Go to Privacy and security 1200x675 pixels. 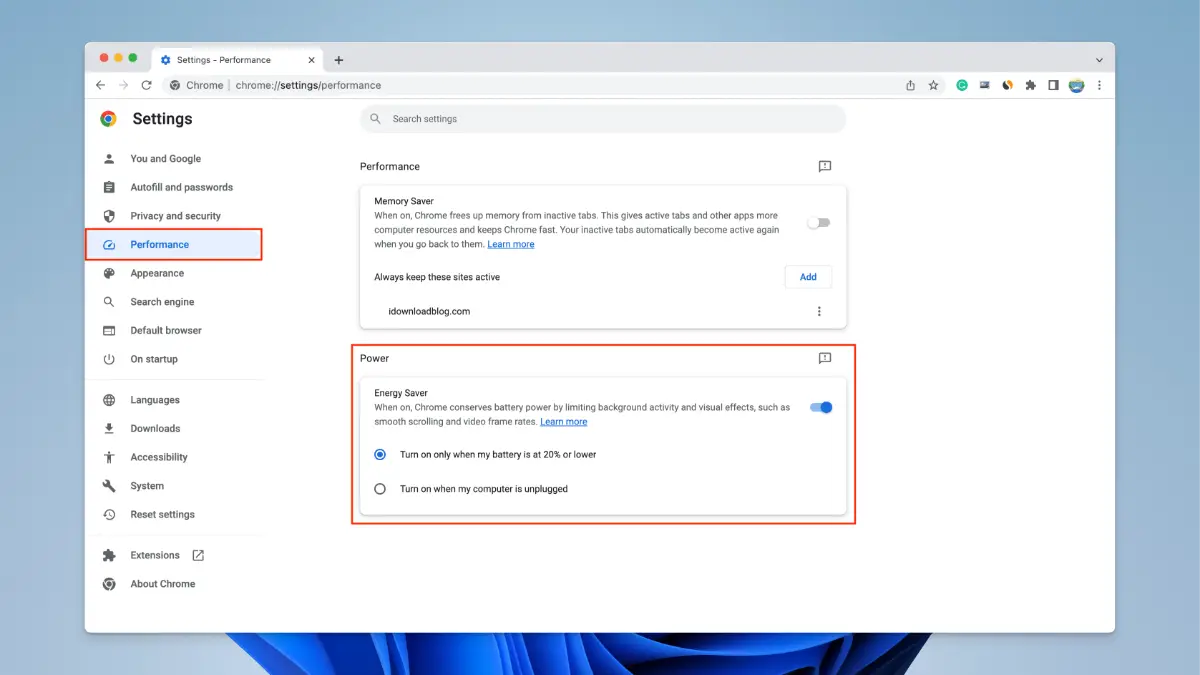click(x=174, y=216)
